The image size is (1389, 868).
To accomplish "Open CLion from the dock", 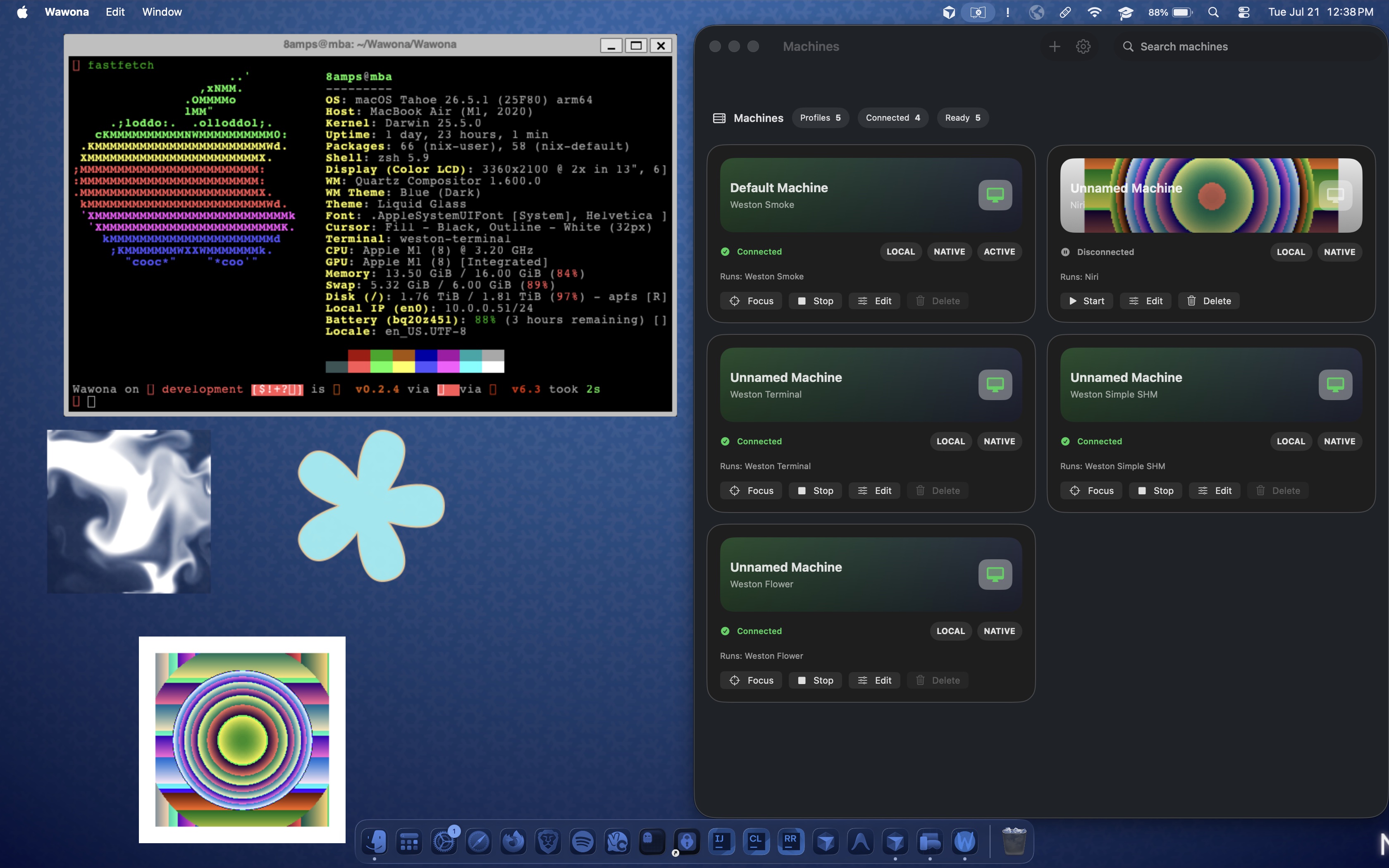I will (757, 842).
